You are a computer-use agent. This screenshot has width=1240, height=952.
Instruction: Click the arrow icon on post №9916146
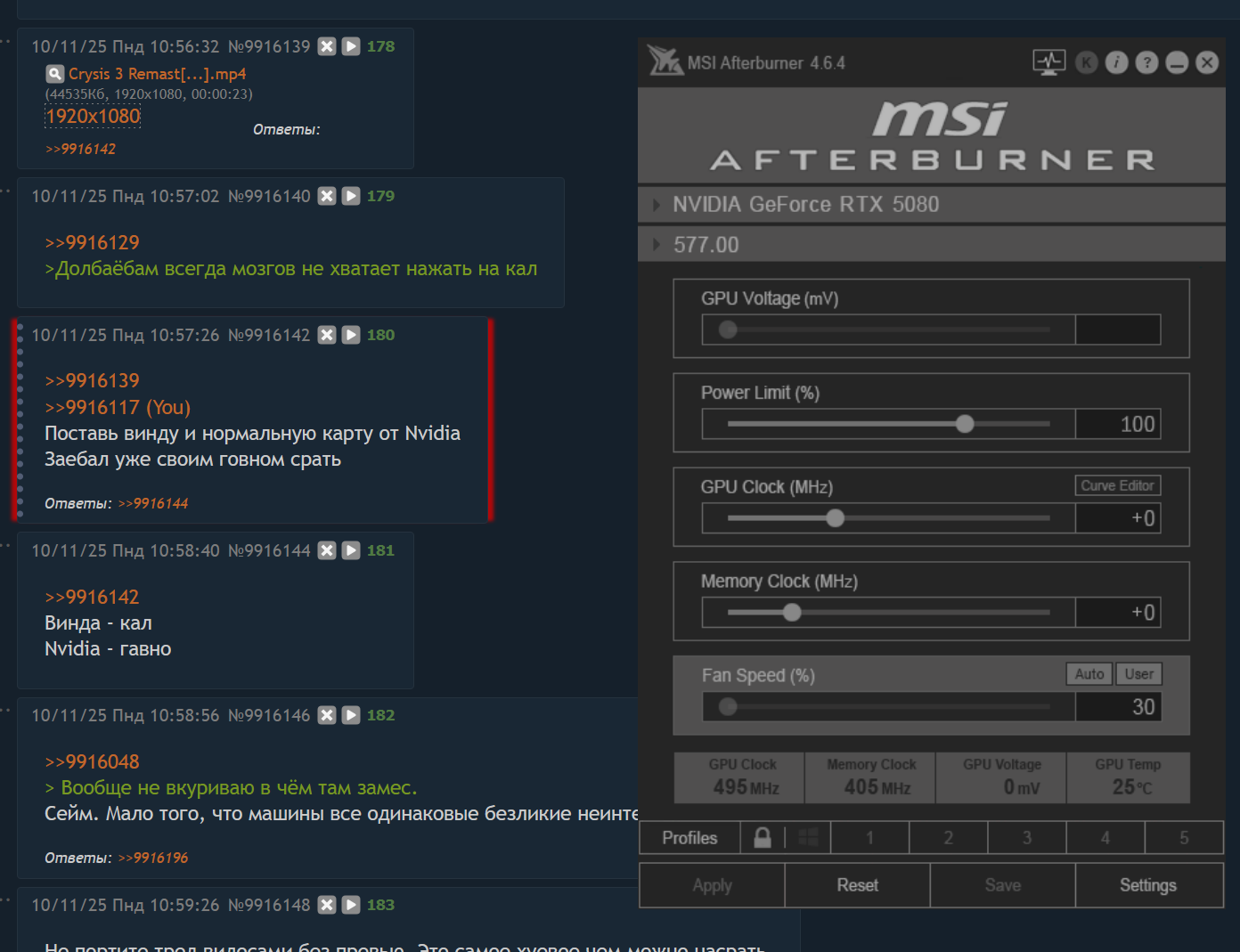351,715
